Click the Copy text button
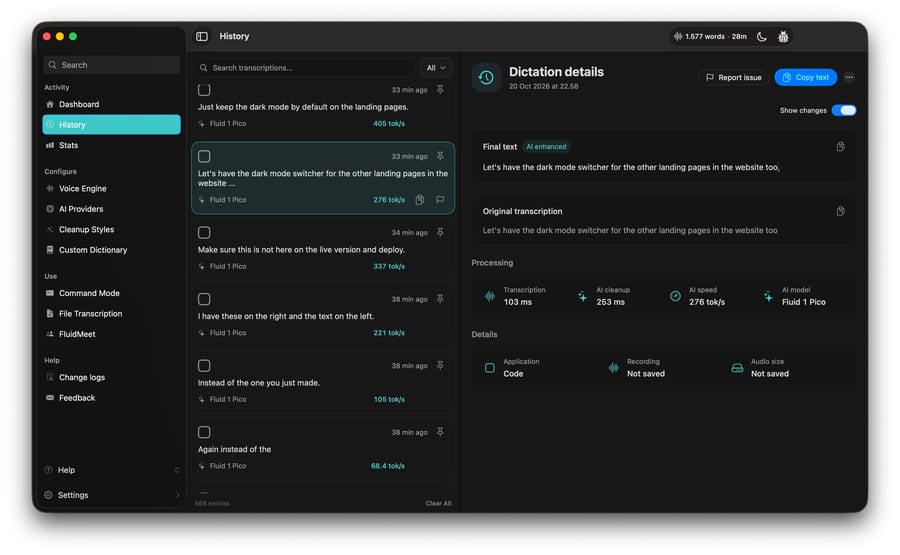 click(x=805, y=77)
